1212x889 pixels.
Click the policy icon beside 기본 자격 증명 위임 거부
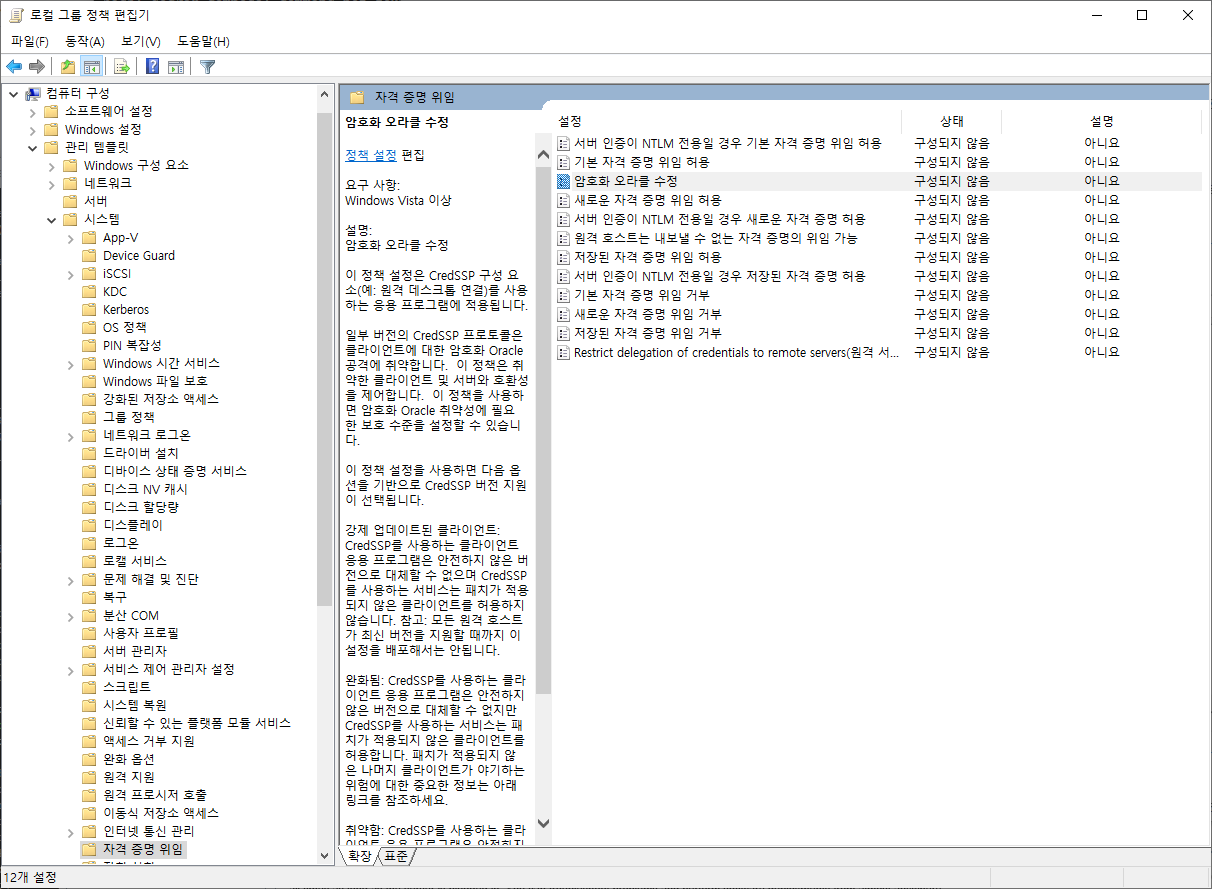coord(564,295)
